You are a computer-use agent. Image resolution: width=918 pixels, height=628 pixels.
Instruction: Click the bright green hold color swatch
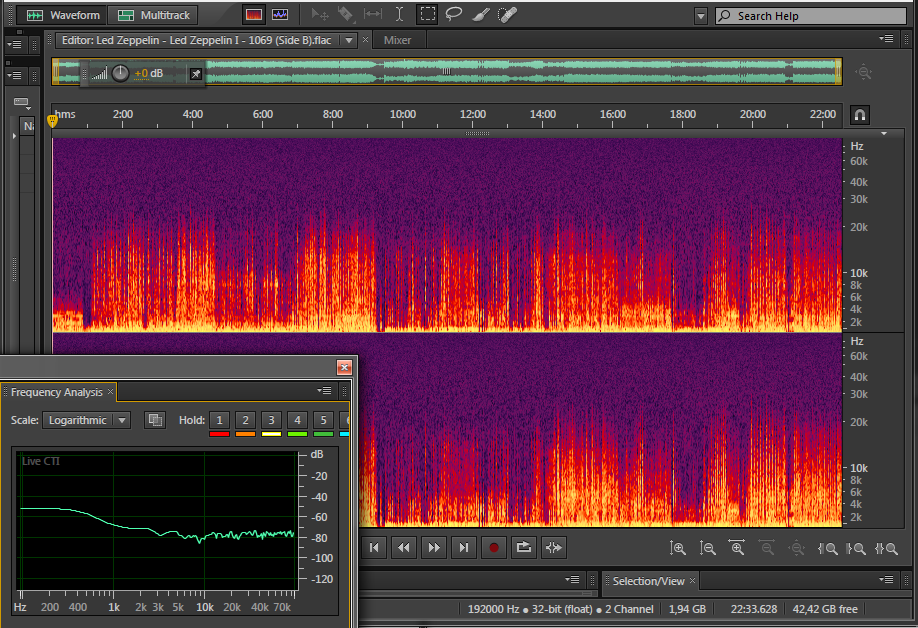click(297, 434)
